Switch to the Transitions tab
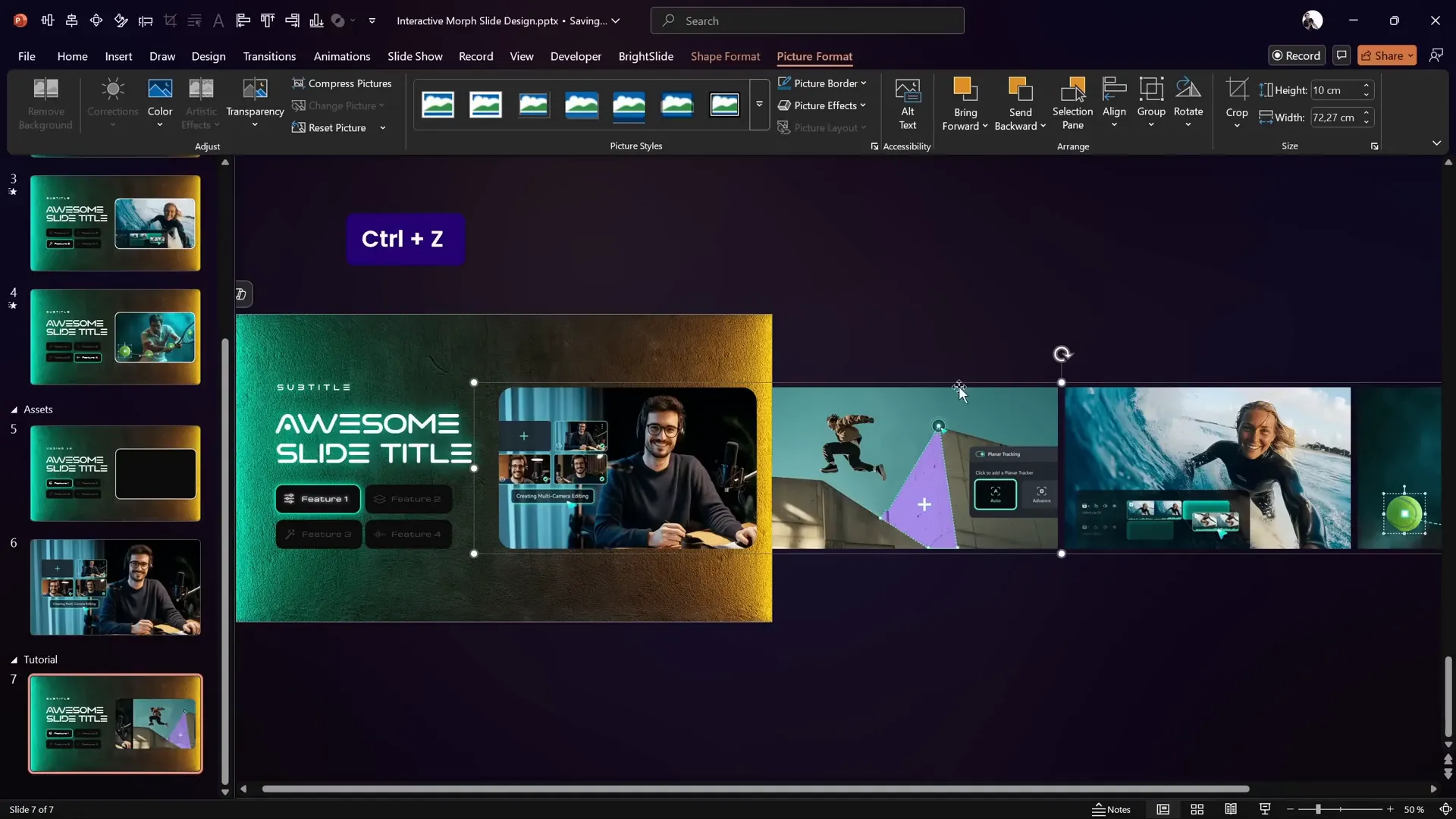1456x819 pixels. [x=269, y=56]
